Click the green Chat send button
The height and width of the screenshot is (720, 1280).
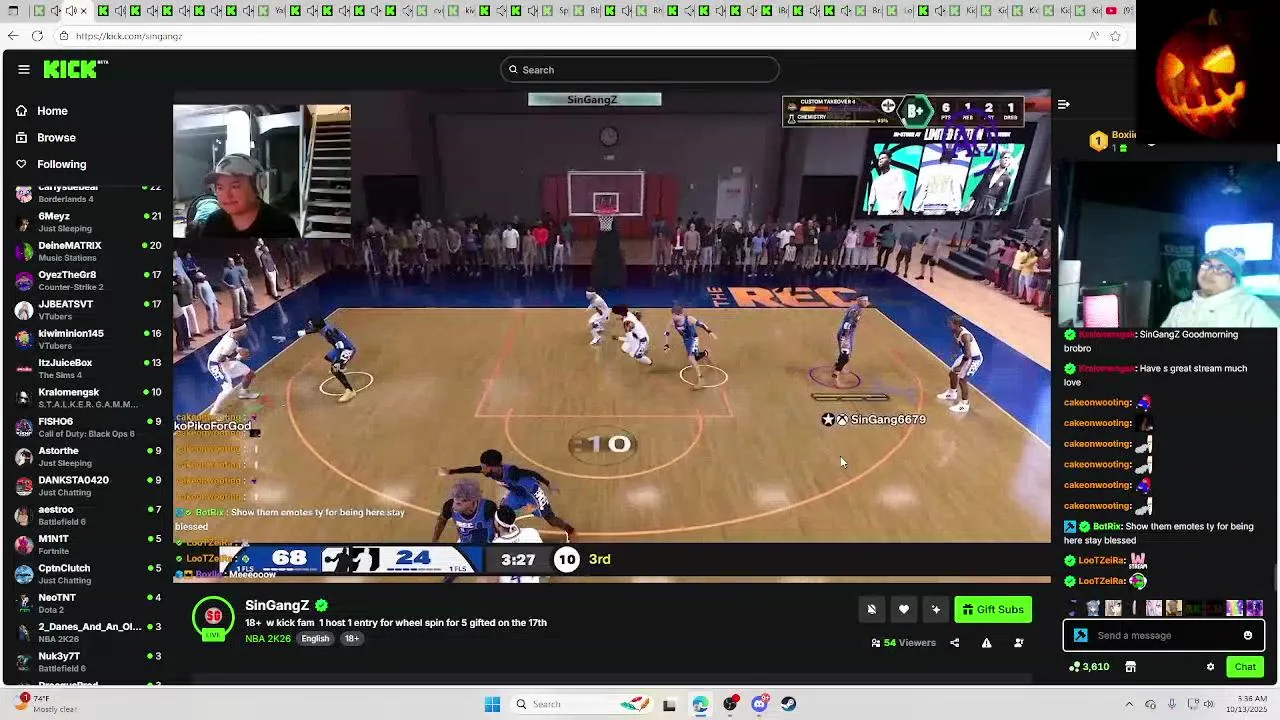point(1245,667)
